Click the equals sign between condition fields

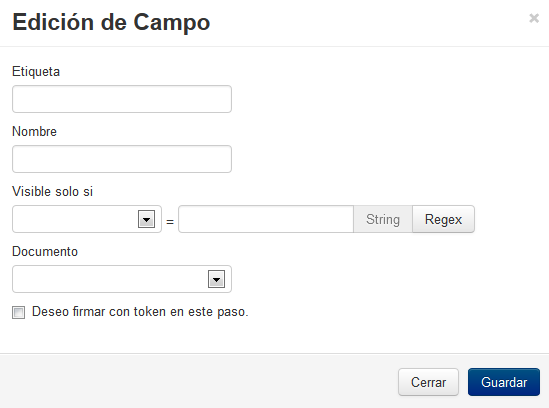click(170, 222)
